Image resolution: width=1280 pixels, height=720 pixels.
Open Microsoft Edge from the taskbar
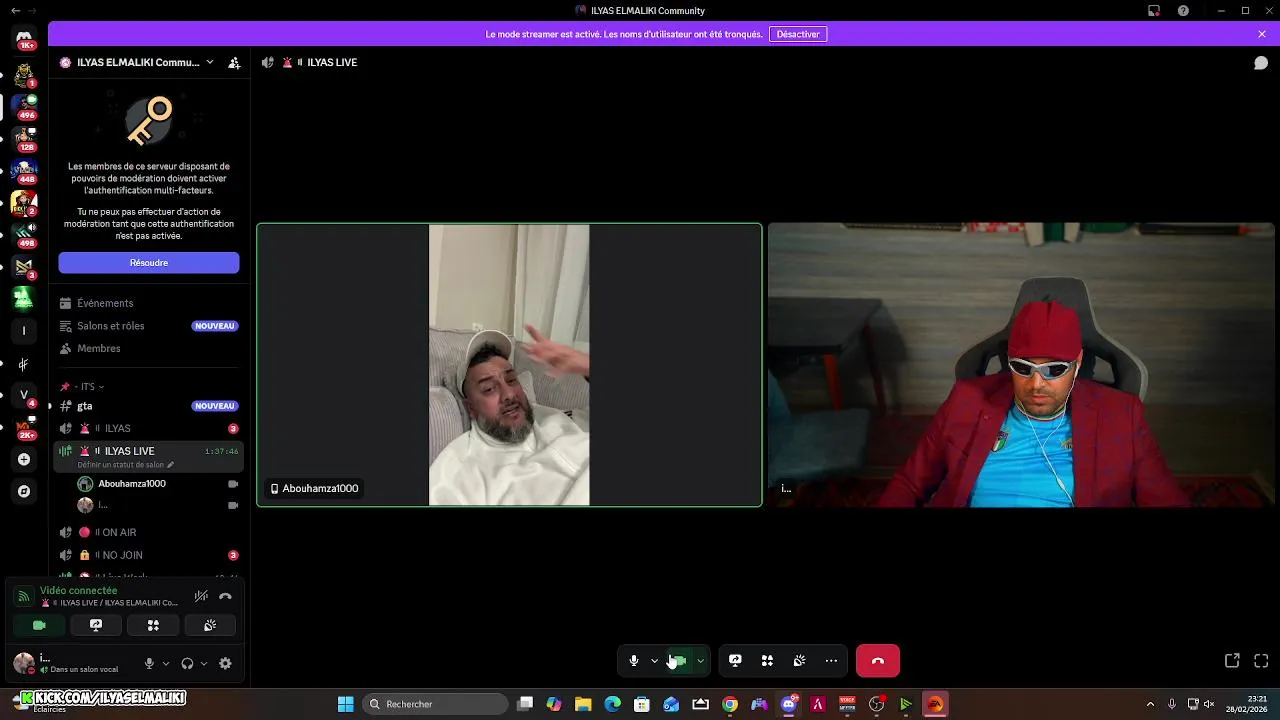tap(613, 704)
